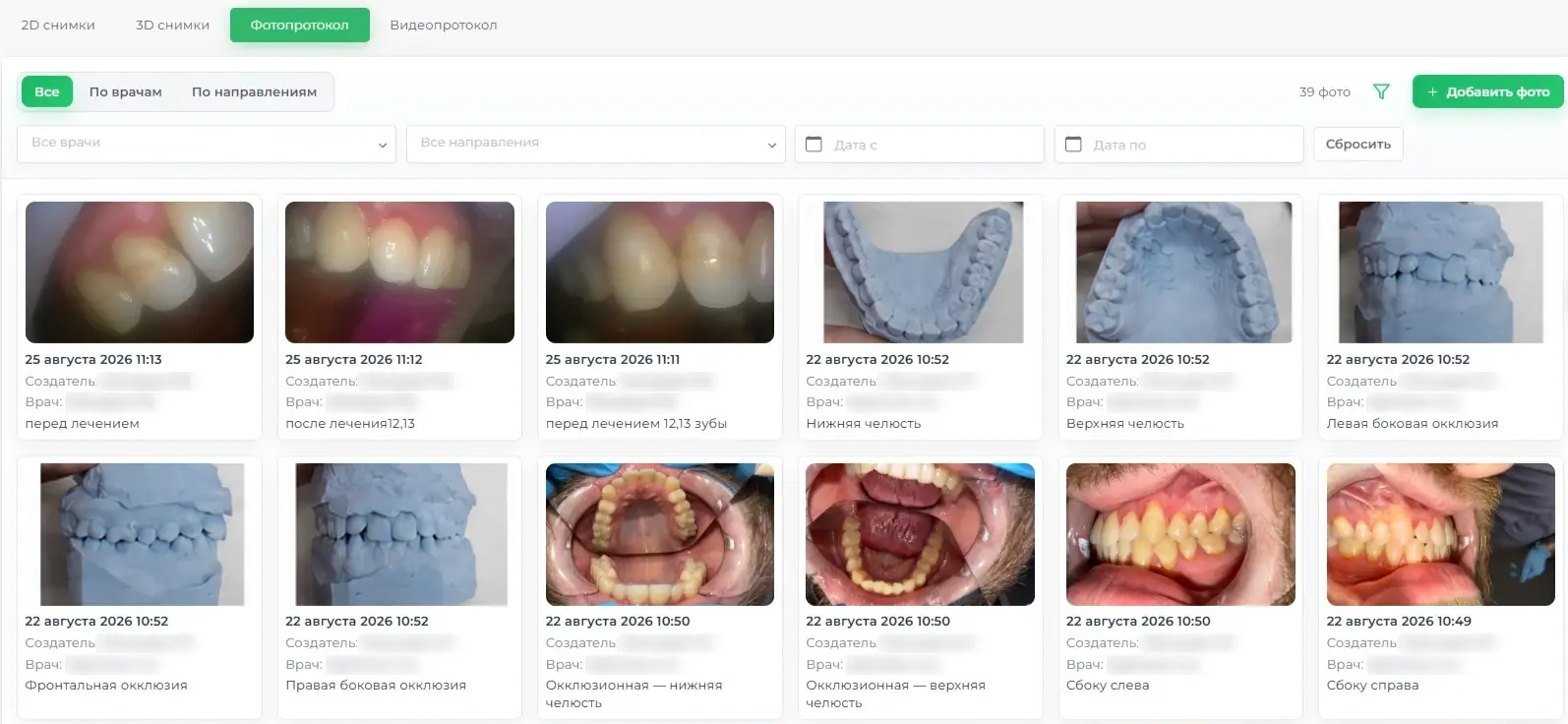Click the 'Дата по' date input
1568x724 pixels.
1179,144
